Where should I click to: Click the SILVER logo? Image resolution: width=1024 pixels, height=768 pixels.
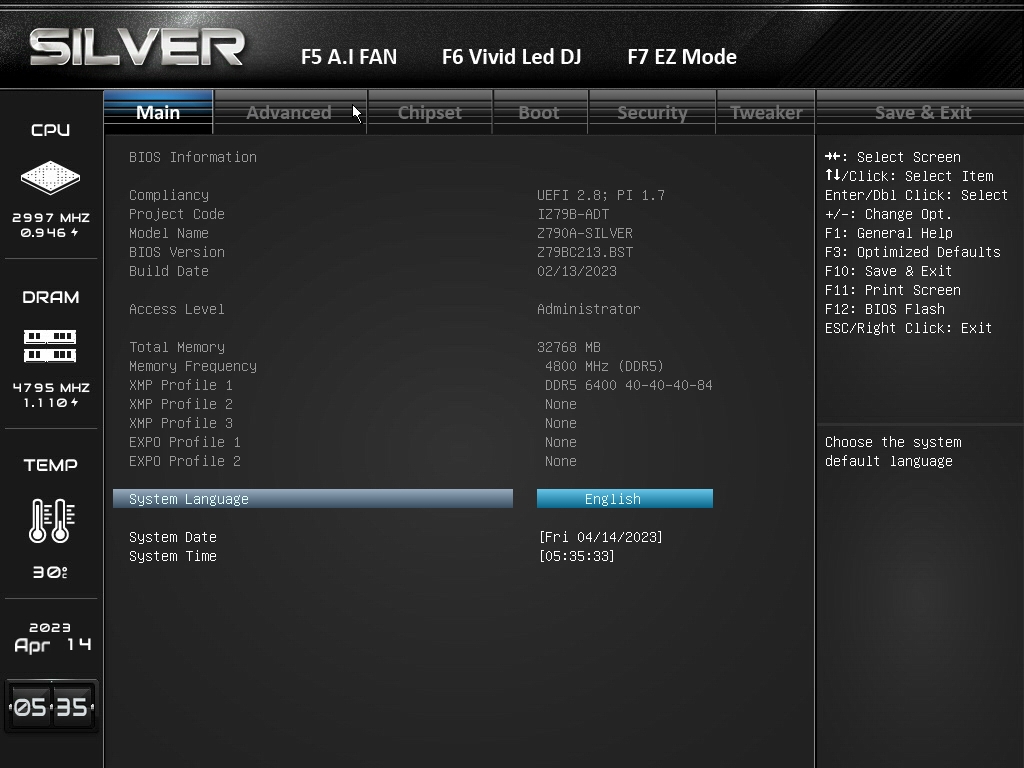(x=137, y=47)
